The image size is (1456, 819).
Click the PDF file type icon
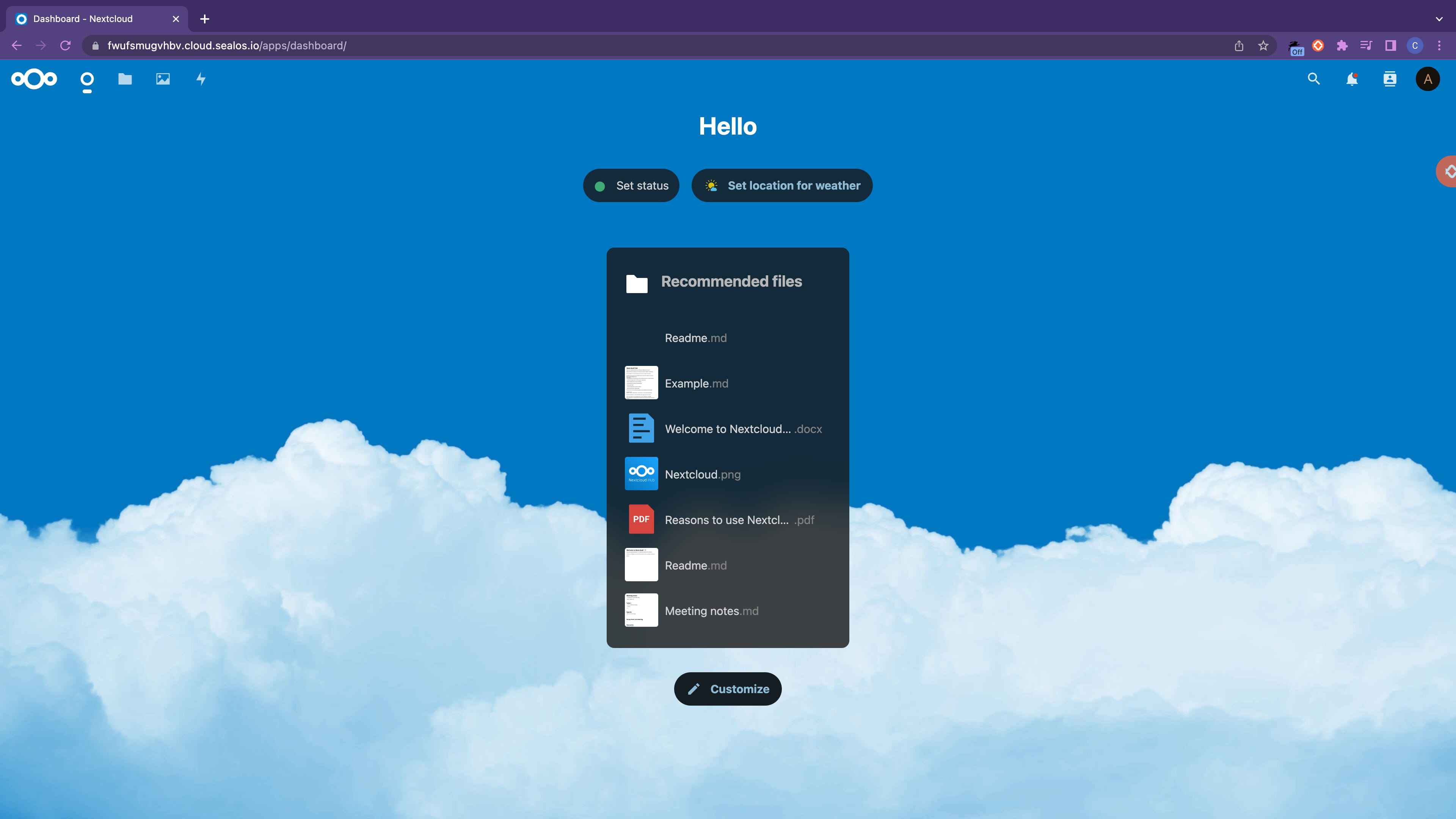[641, 519]
